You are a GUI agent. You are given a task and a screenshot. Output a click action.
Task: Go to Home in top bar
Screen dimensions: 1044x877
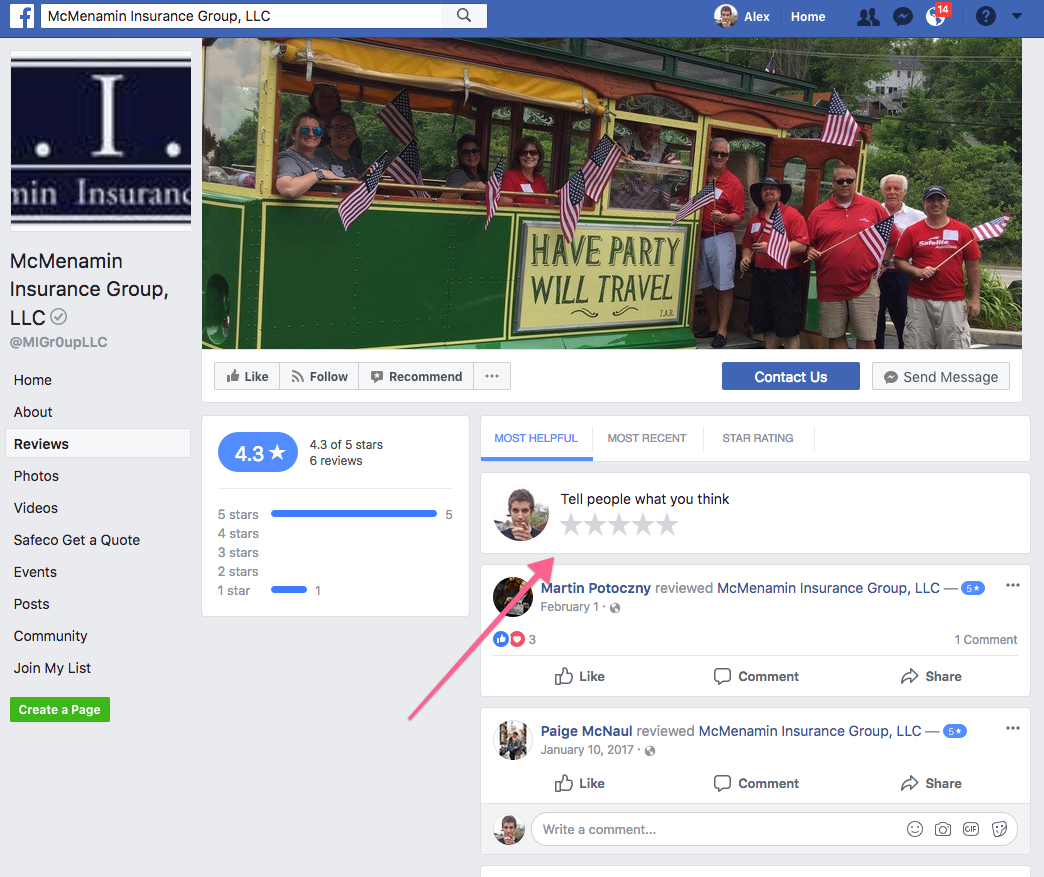808,17
